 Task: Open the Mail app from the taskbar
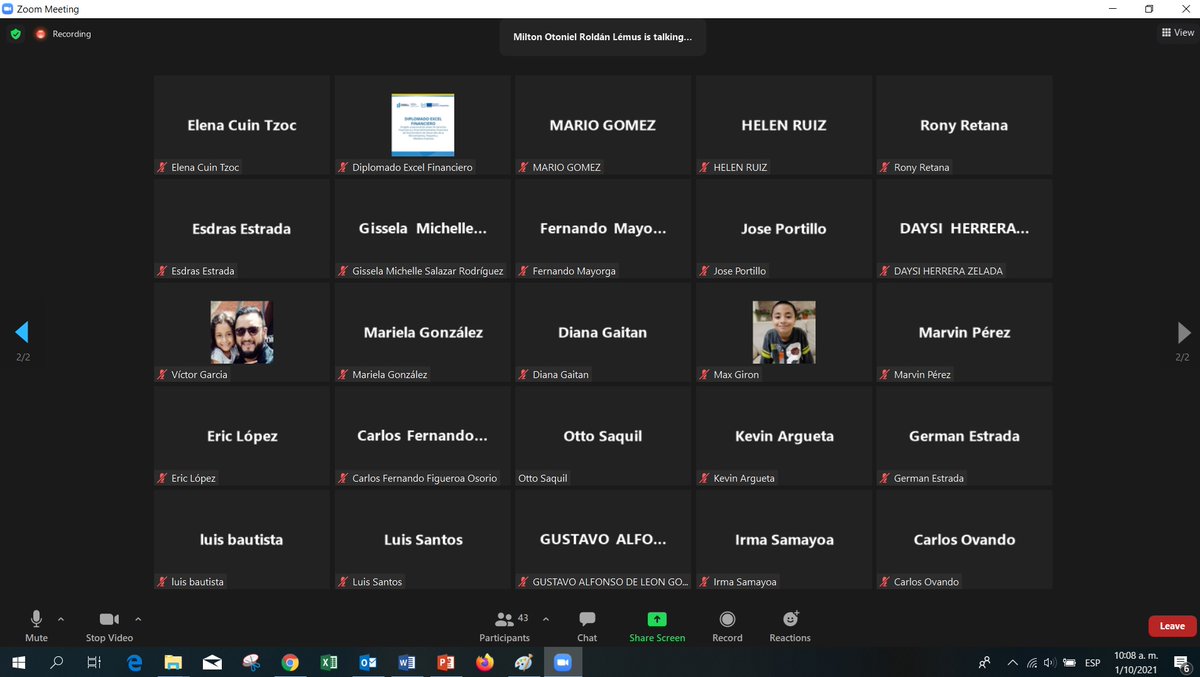click(x=212, y=662)
